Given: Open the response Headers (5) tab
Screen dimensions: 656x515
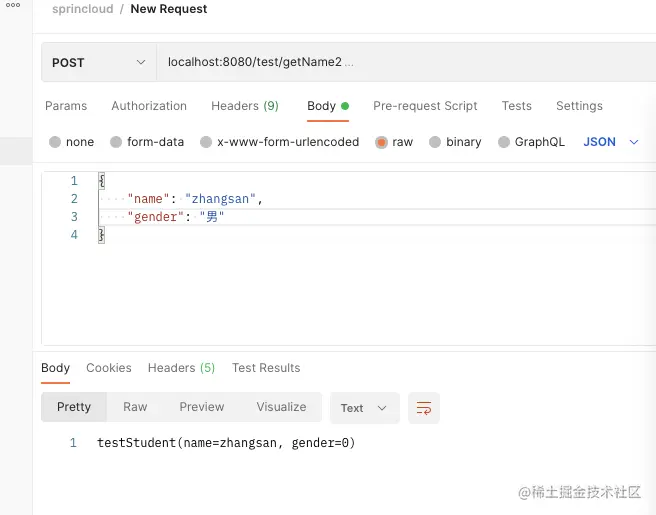Looking at the screenshot, I should (x=181, y=368).
